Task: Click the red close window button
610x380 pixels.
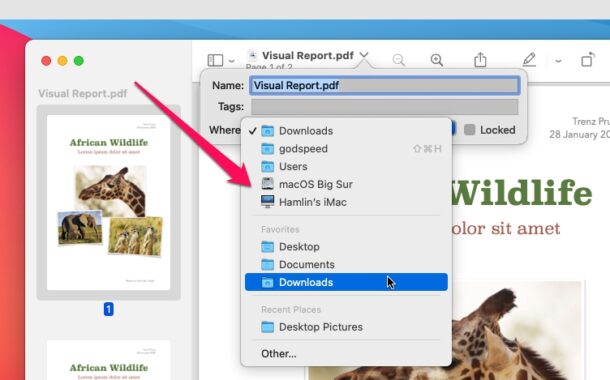Action: click(46, 61)
